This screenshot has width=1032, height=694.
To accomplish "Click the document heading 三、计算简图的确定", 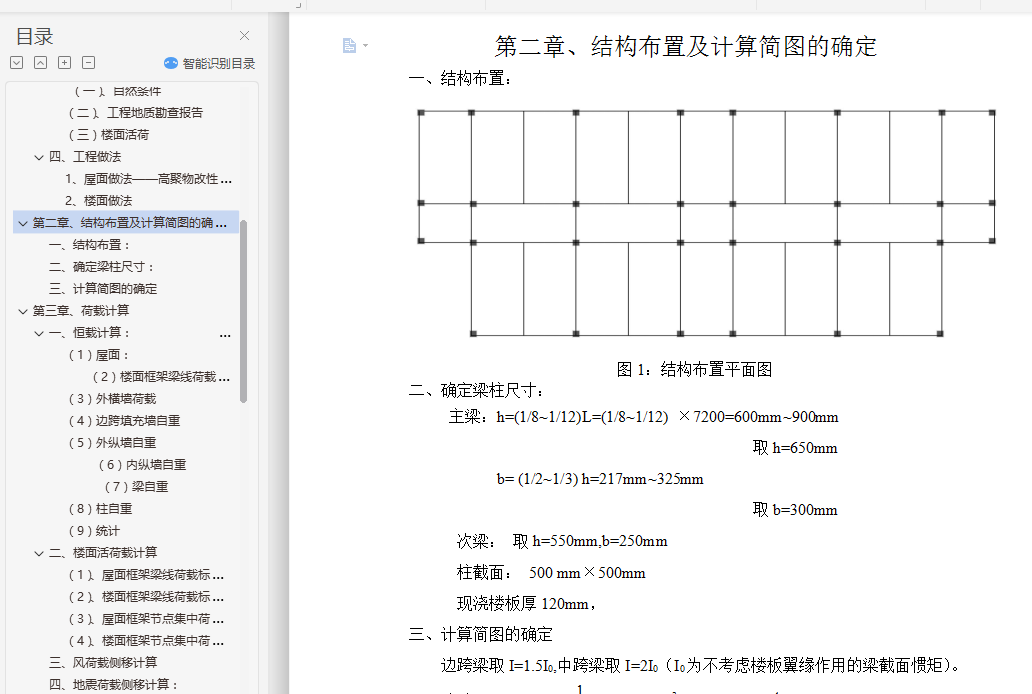I will [480, 635].
